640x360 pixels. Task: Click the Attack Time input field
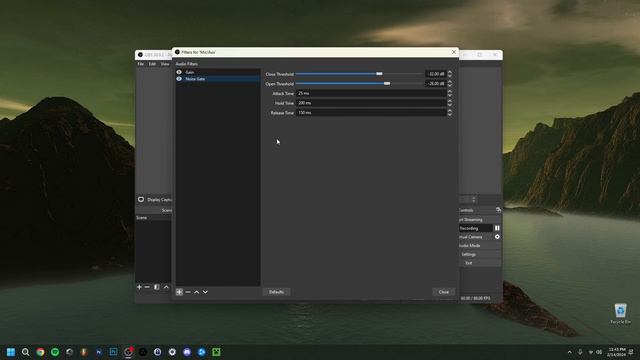point(371,93)
